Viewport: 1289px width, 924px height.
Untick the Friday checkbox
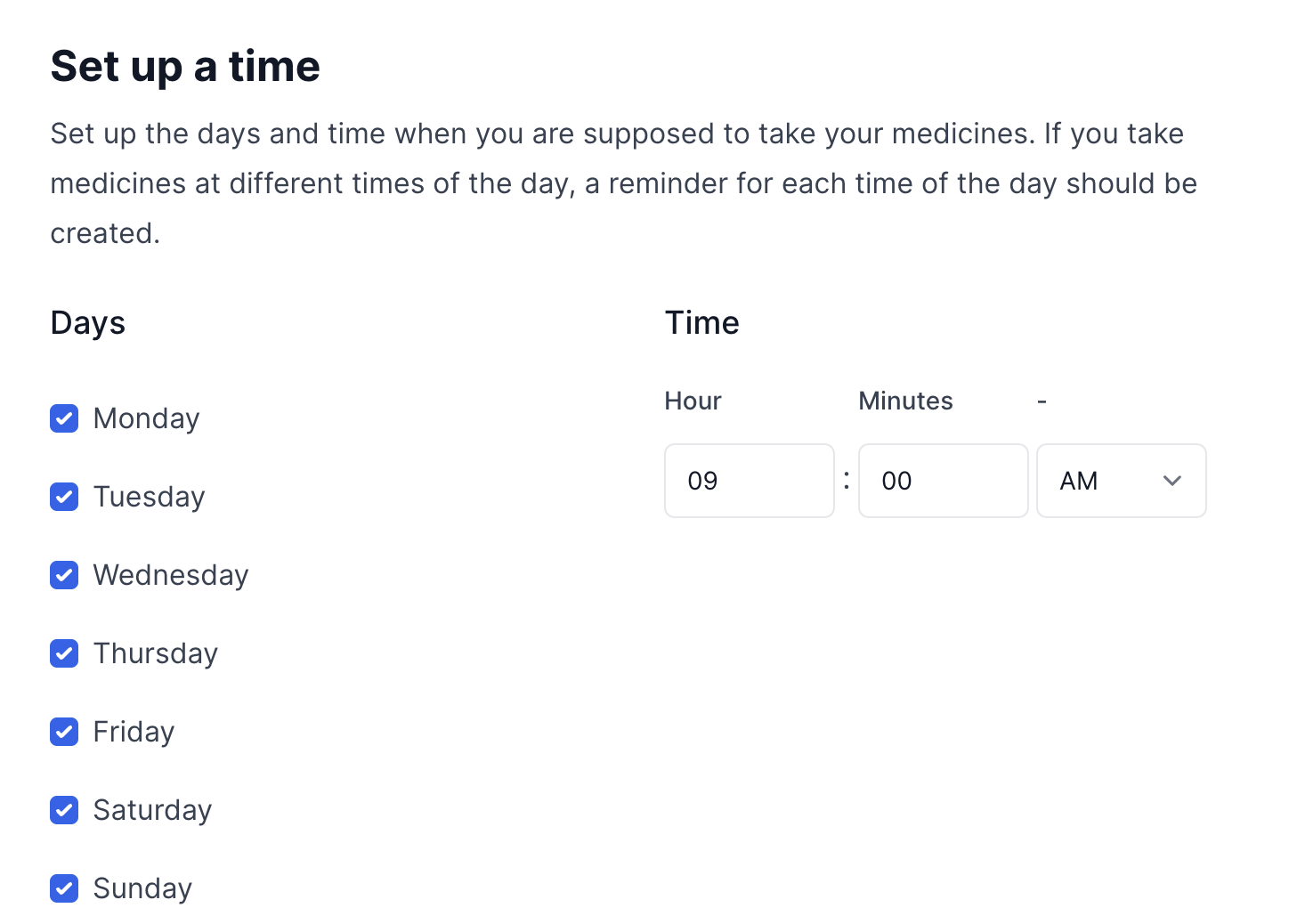click(x=64, y=732)
